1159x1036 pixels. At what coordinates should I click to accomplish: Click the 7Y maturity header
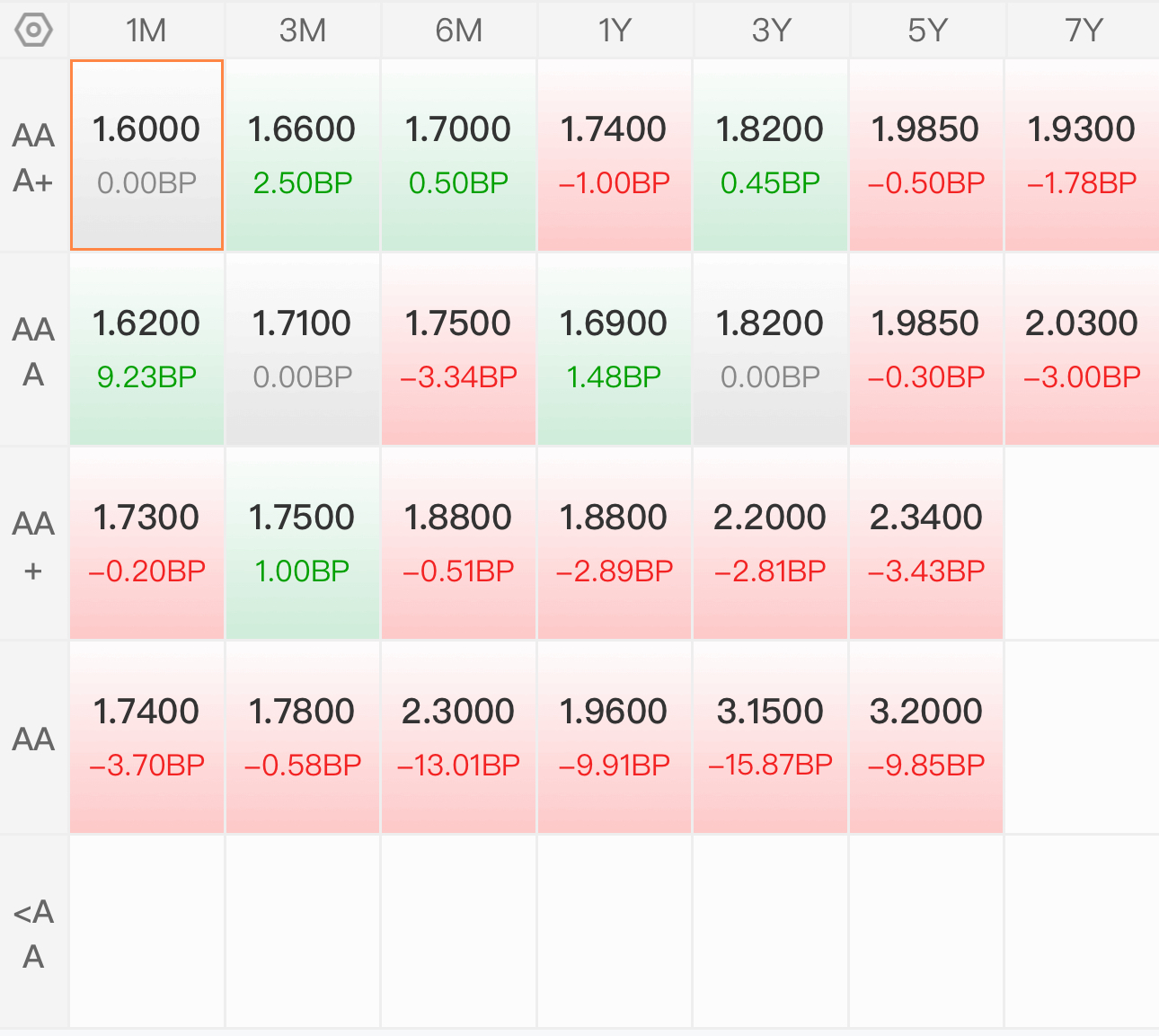coord(1083,31)
